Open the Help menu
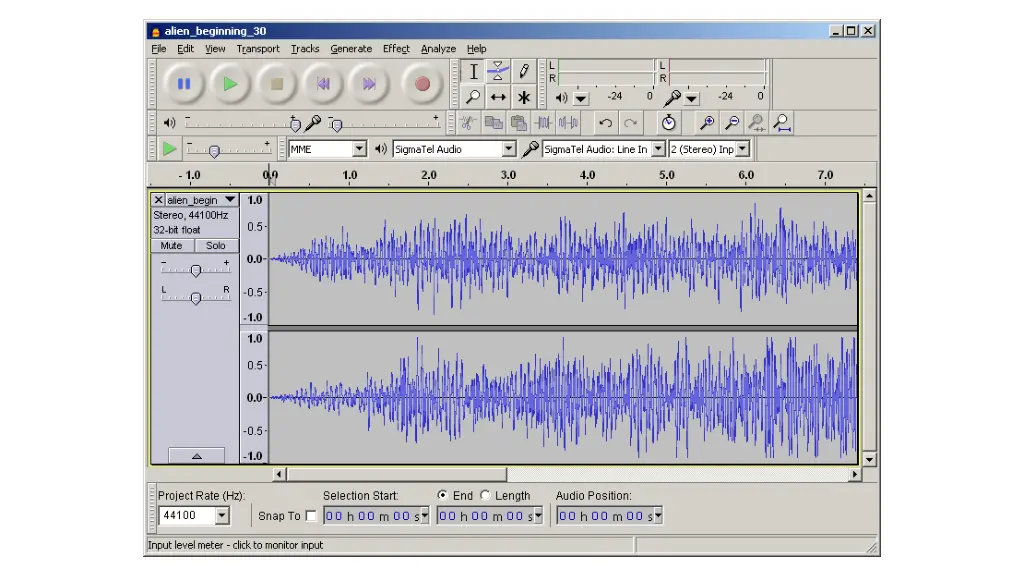 coord(477,49)
